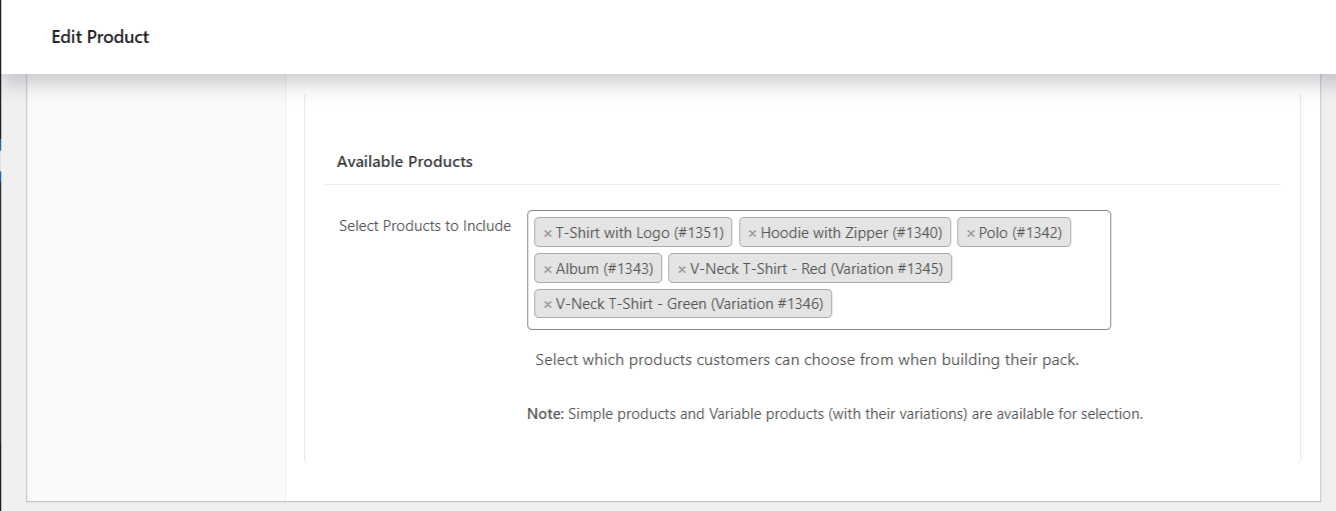1336x511 pixels.
Task: Click the pack-building help description text
Action: 807,360
